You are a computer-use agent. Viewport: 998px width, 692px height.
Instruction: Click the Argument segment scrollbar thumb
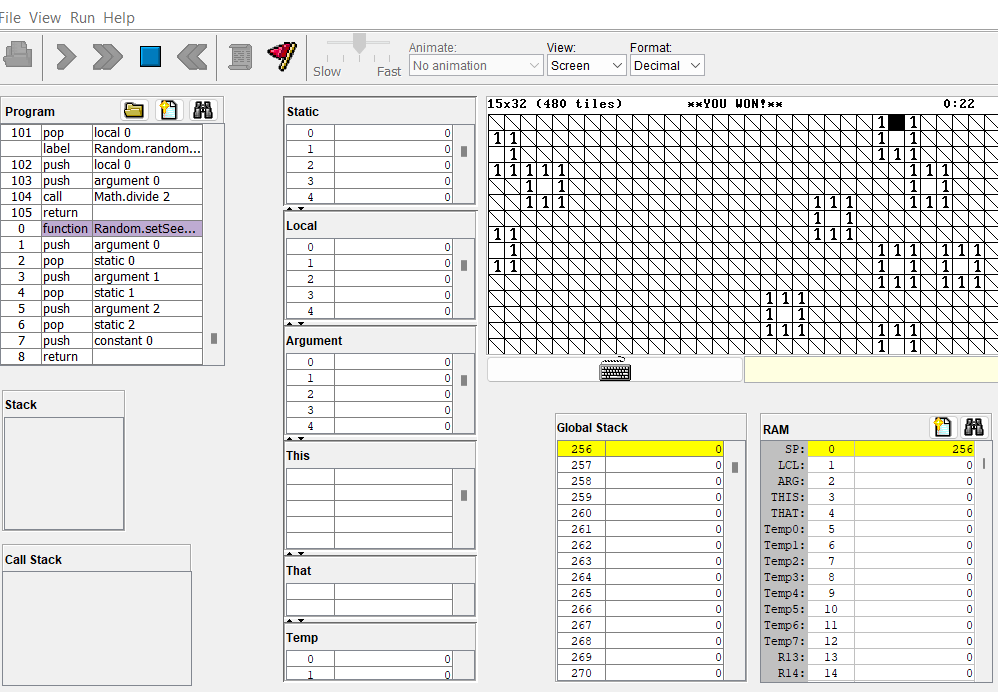(463, 381)
